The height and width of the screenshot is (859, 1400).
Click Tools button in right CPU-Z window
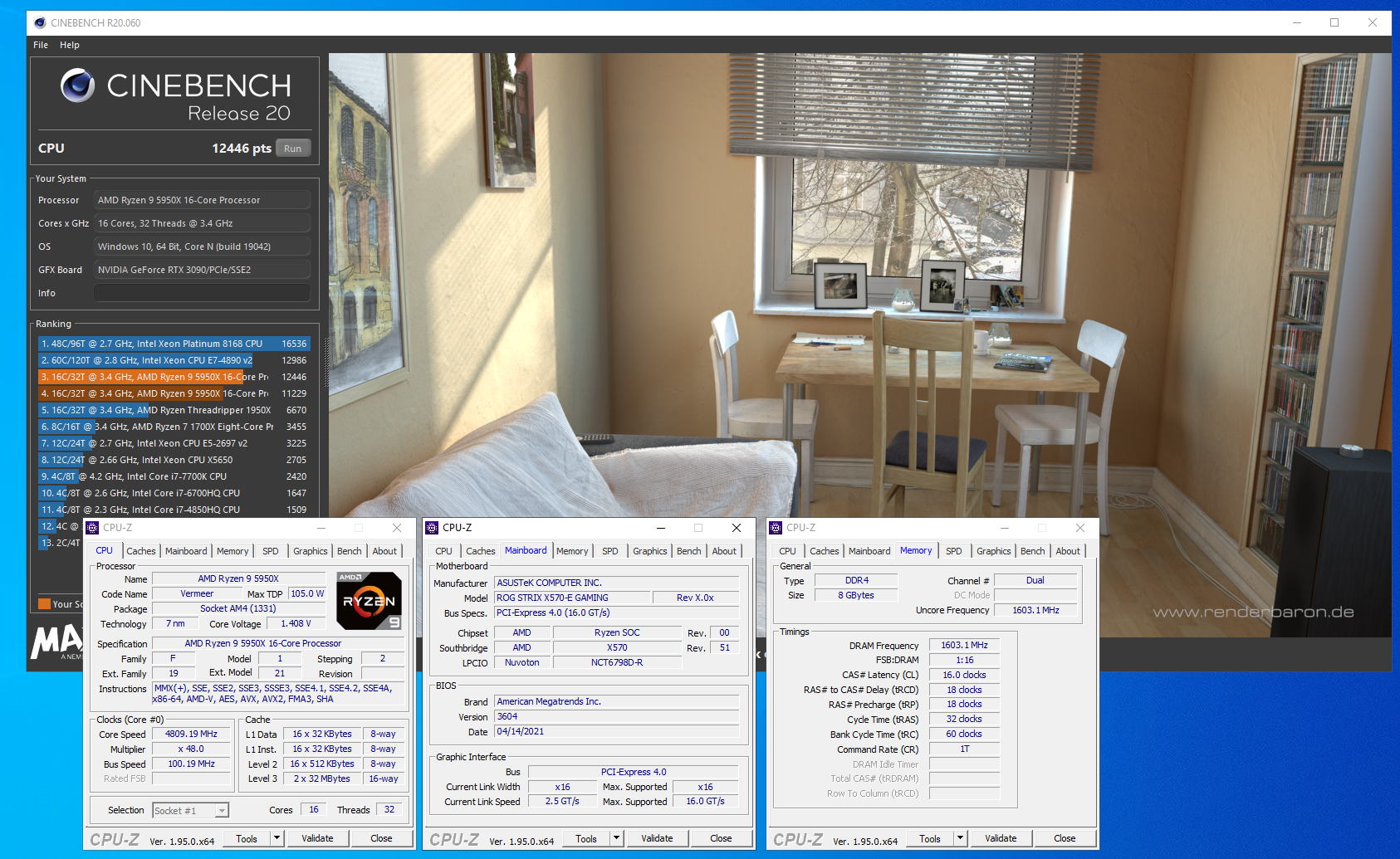930,838
